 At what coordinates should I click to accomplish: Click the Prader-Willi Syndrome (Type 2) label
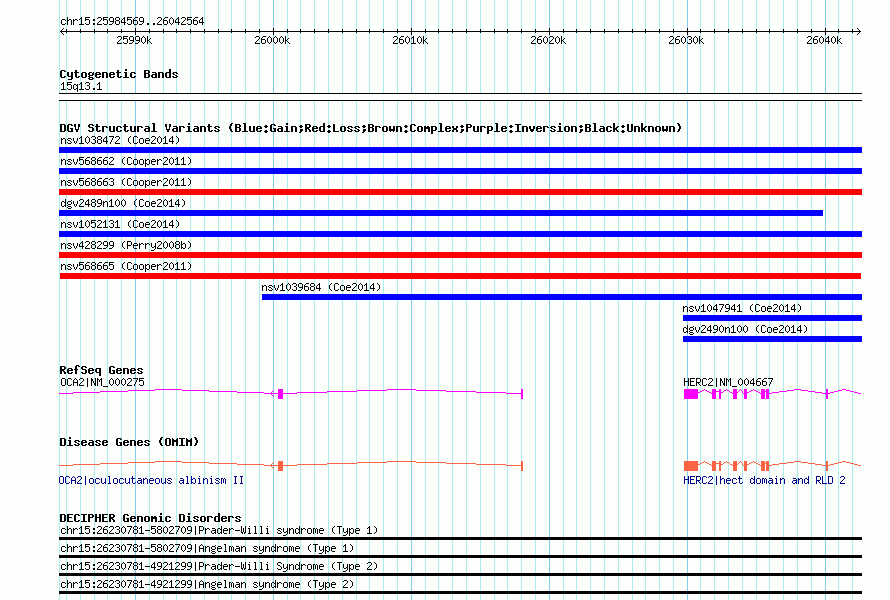pyautogui.click(x=219, y=567)
